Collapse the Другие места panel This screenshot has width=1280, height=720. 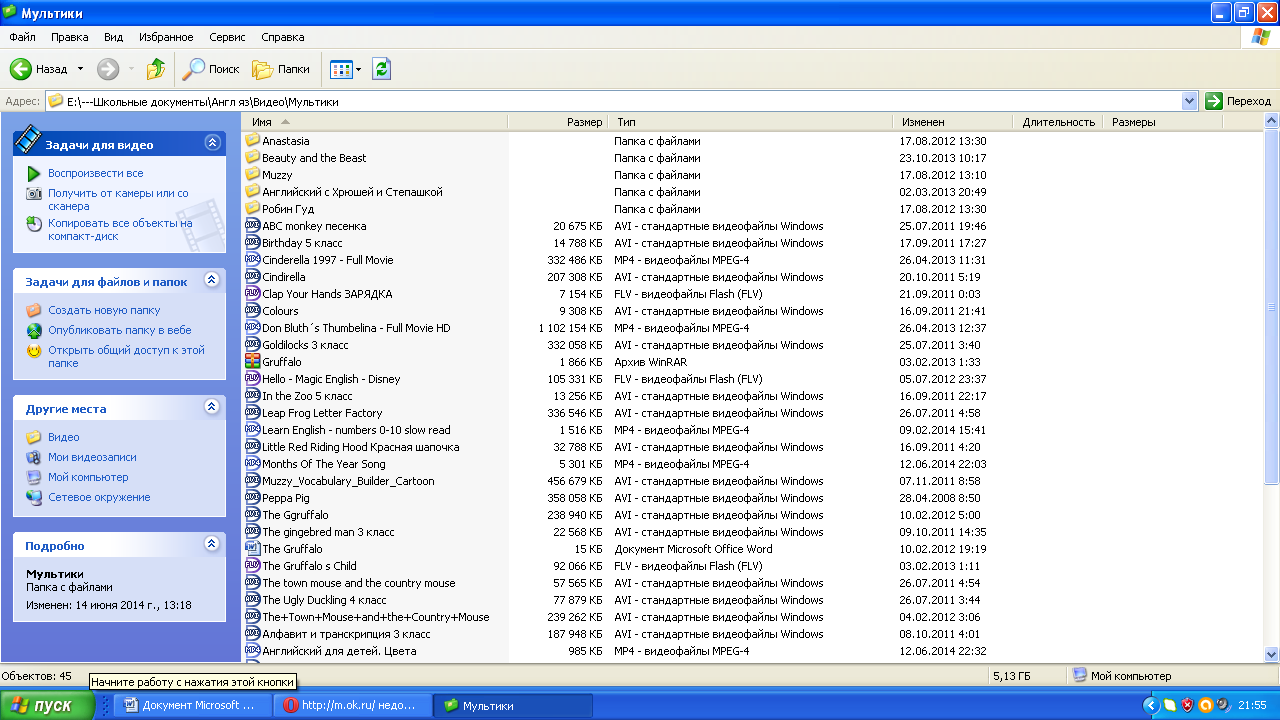(x=212, y=407)
